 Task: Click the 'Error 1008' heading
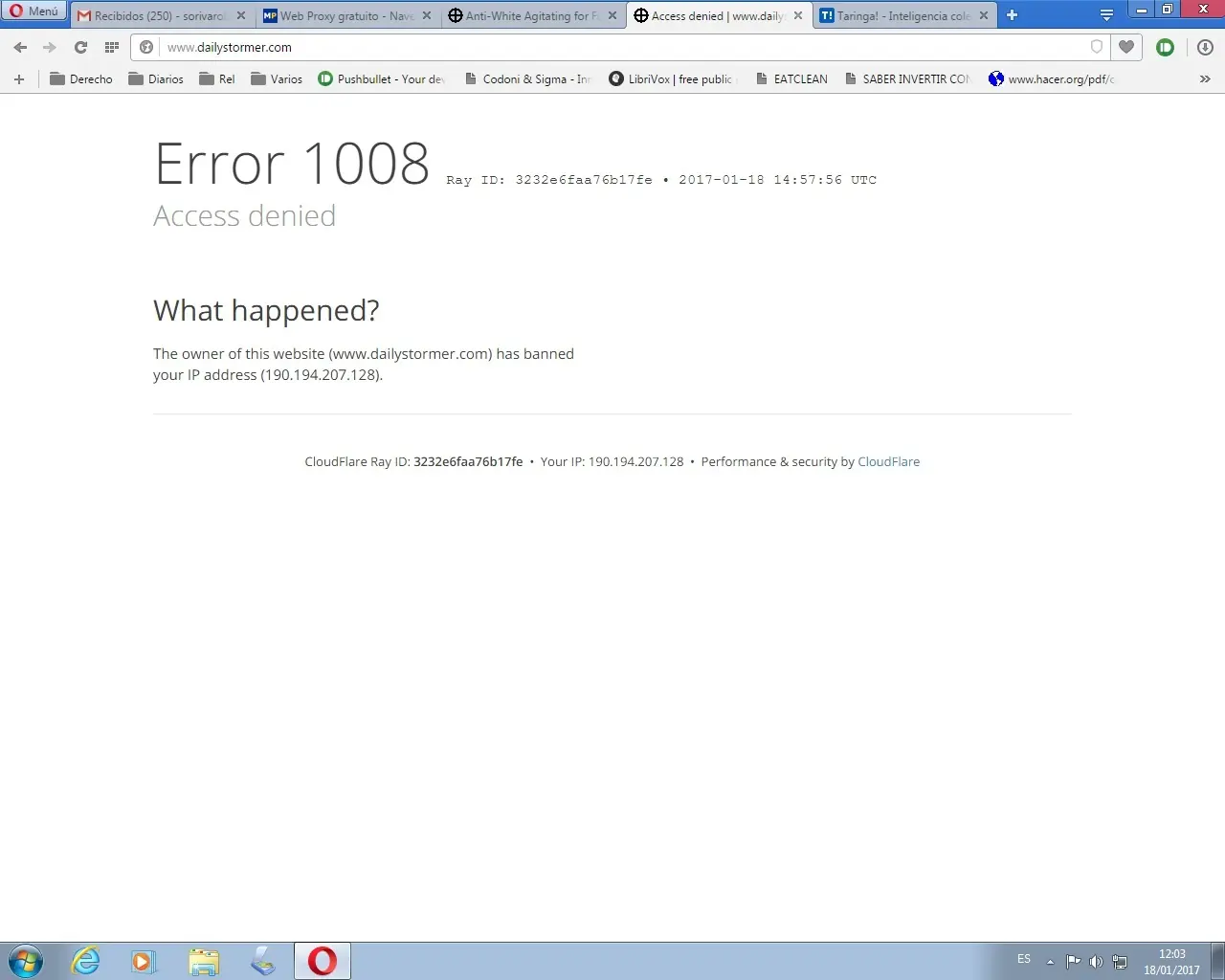[x=292, y=164]
